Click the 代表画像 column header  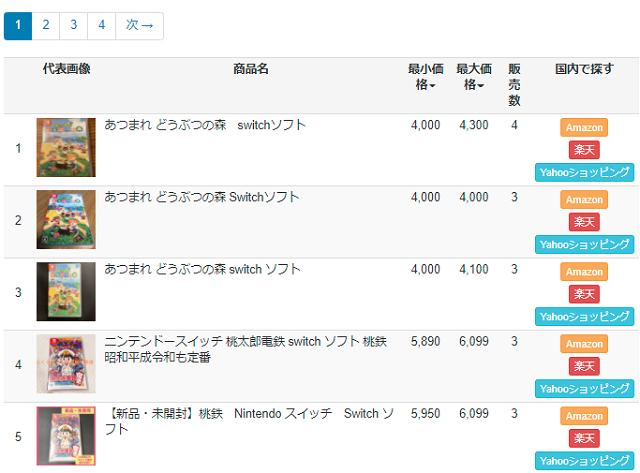pos(67,69)
